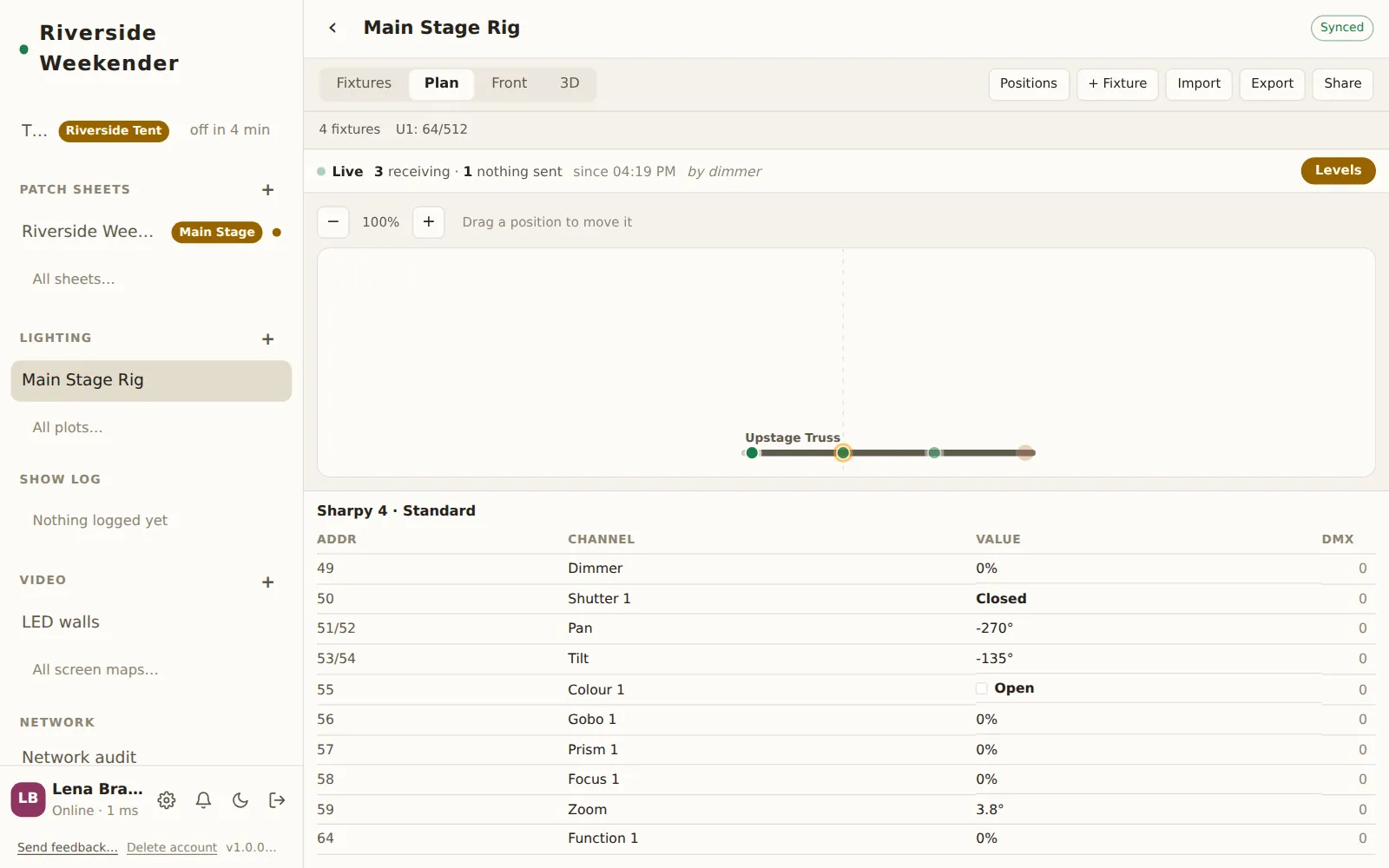The width and height of the screenshot is (1389, 868).
Task: Toggle dark mode moon icon
Action: (240, 800)
